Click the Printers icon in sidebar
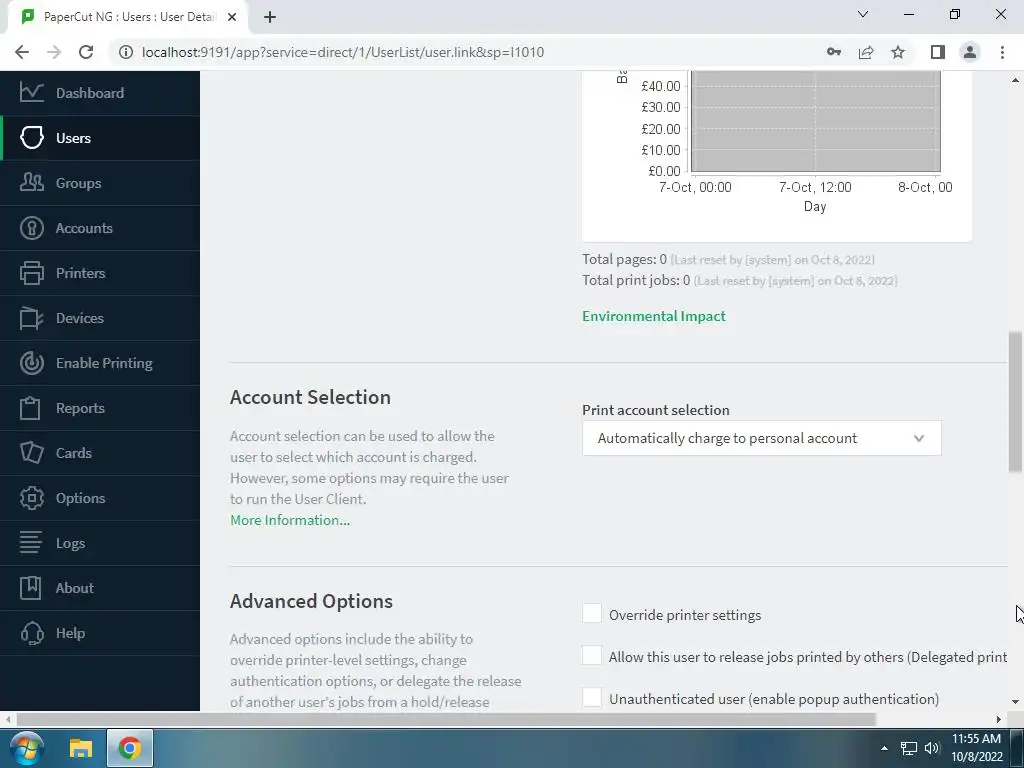The image size is (1024, 768). (31, 272)
